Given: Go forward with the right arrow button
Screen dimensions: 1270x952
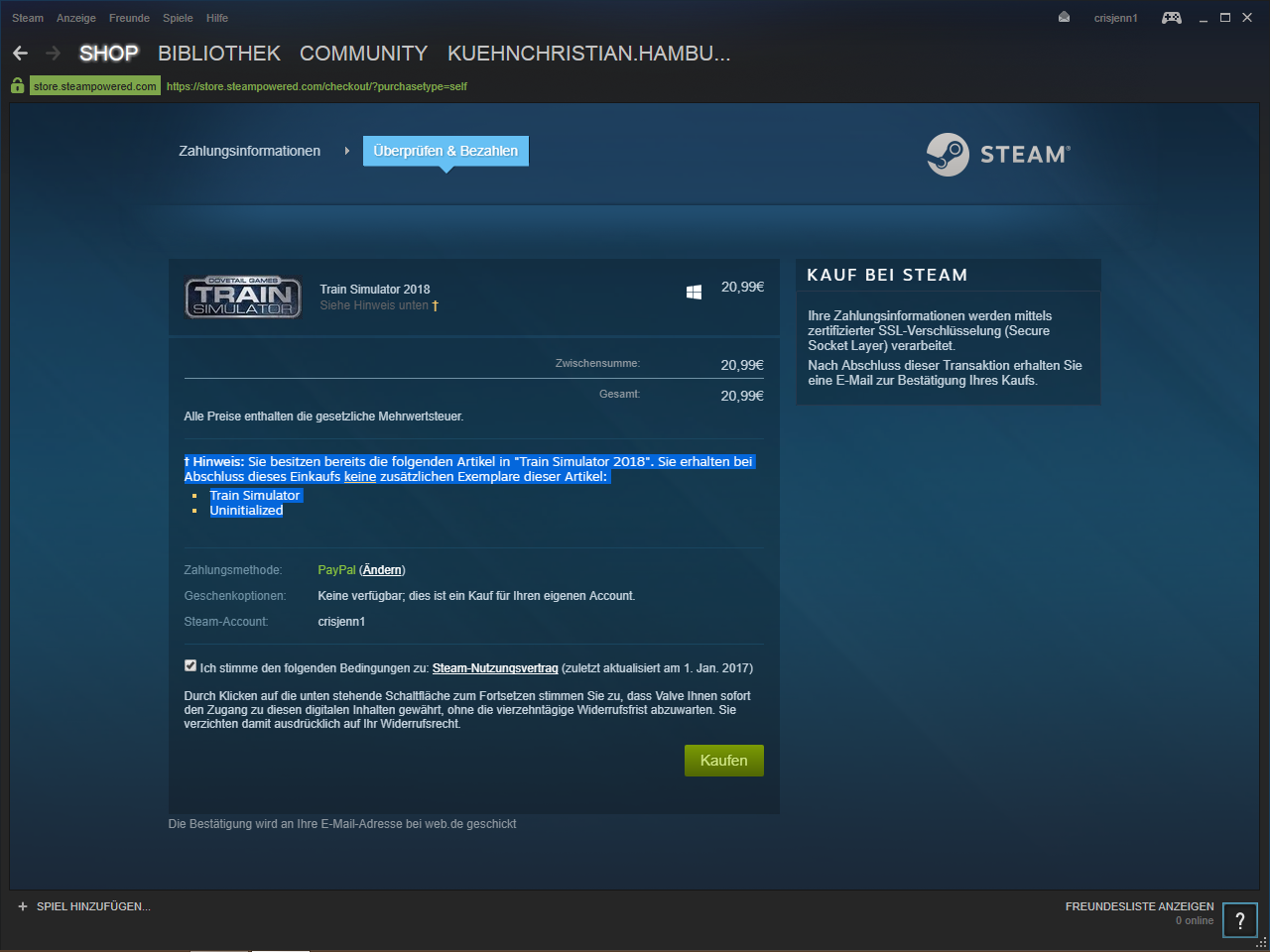Looking at the screenshot, I should point(54,53).
